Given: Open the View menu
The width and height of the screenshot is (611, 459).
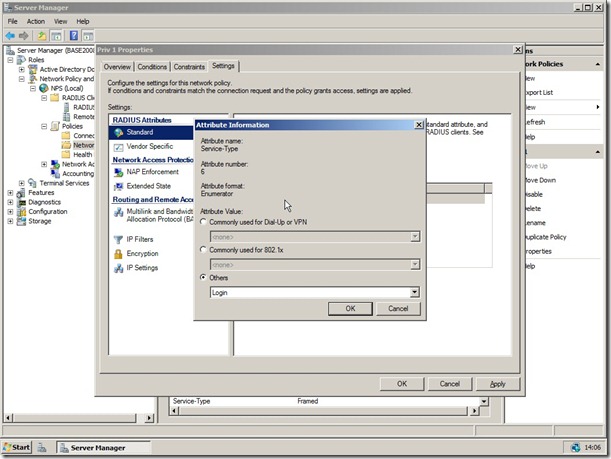Looking at the screenshot, I should point(60,21).
